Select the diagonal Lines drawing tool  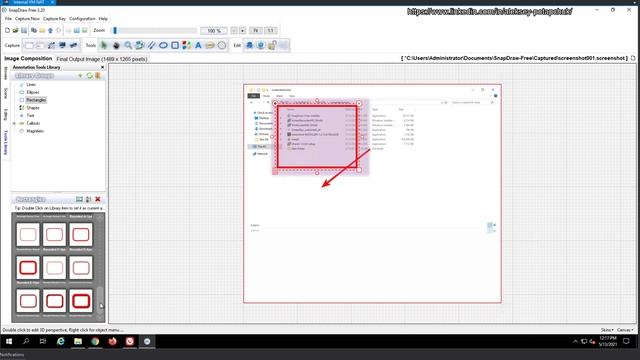pyautogui.click(x=151, y=45)
